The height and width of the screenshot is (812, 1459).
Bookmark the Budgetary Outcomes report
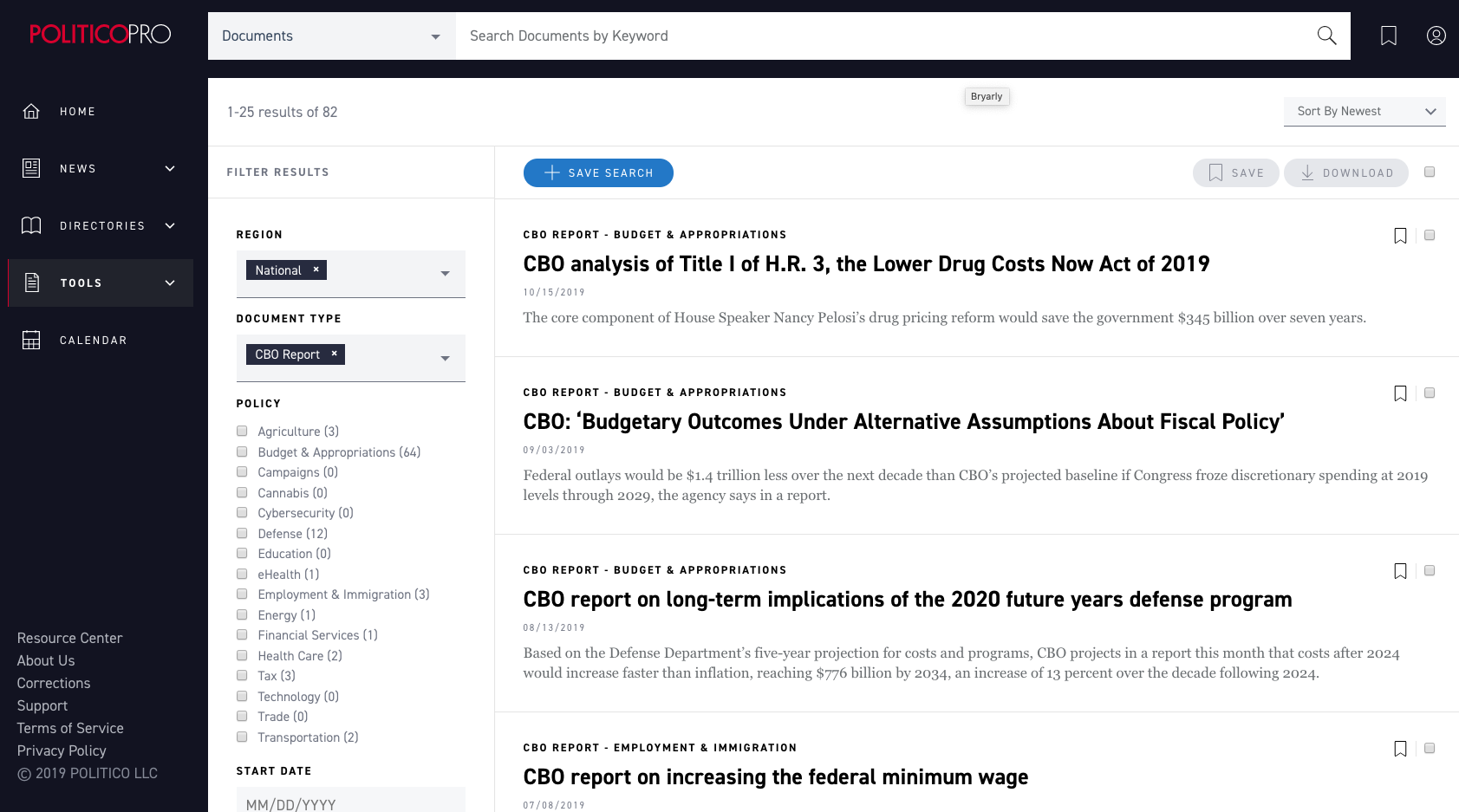[1400, 393]
